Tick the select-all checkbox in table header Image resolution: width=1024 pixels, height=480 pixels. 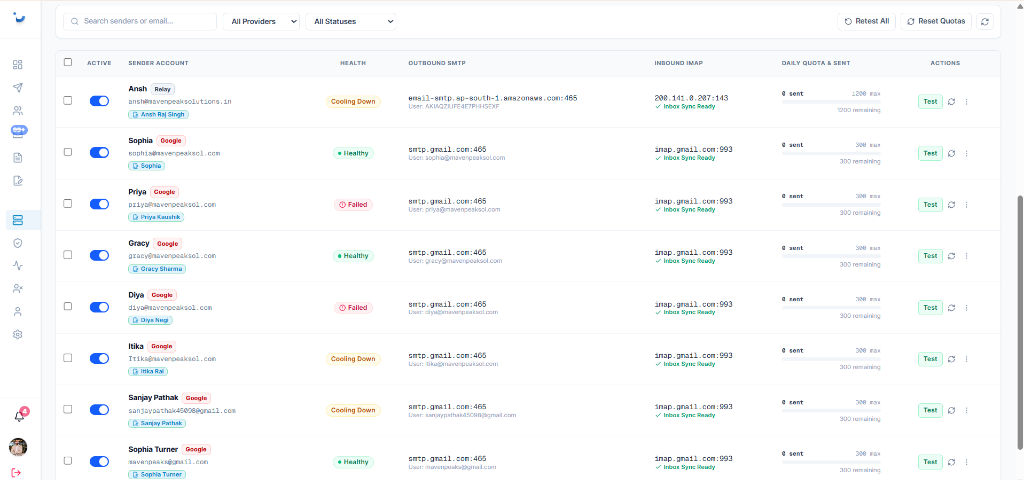(x=68, y=62)
